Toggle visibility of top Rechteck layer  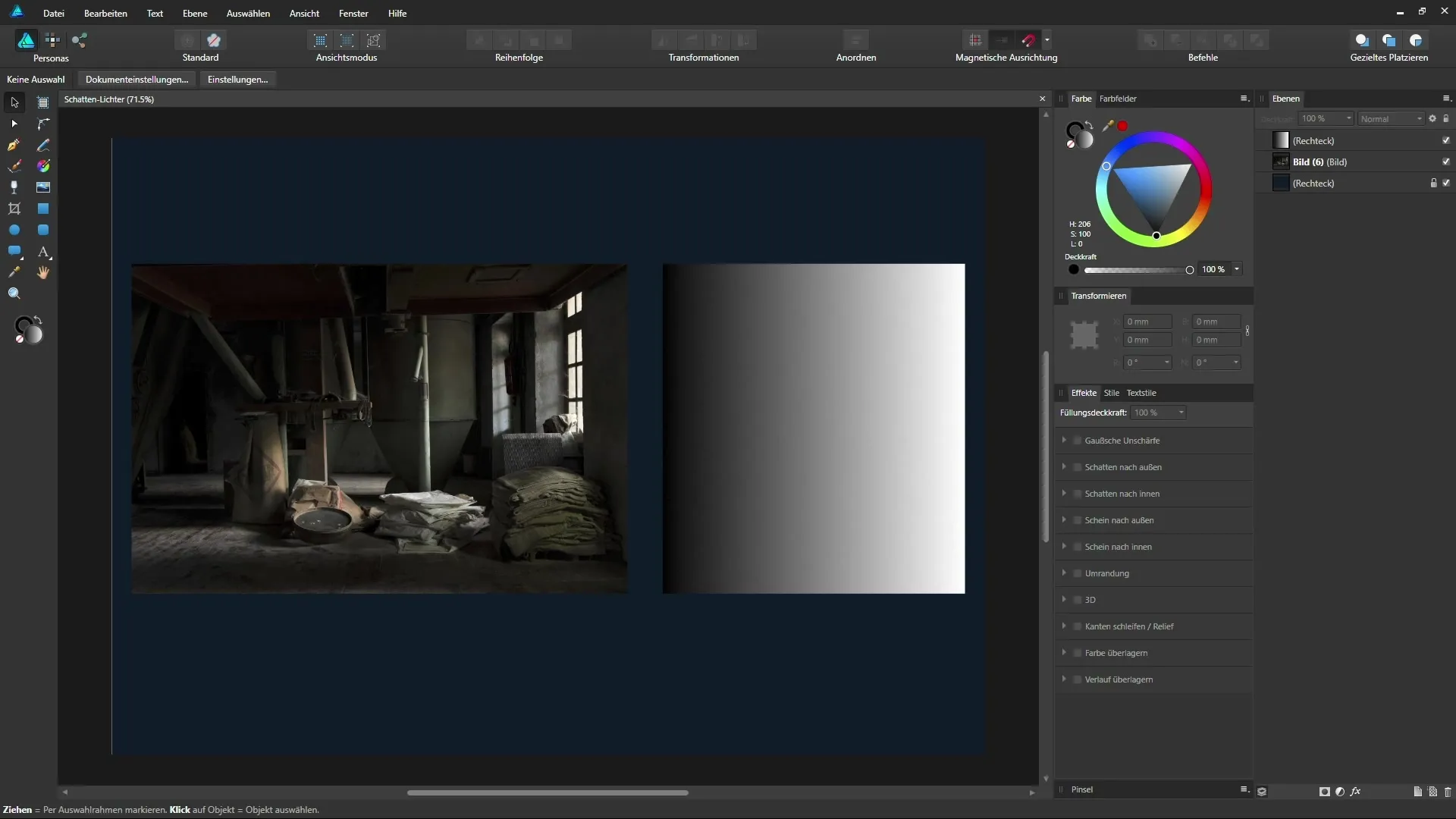pyautogui.click(x=1446, y=140)
